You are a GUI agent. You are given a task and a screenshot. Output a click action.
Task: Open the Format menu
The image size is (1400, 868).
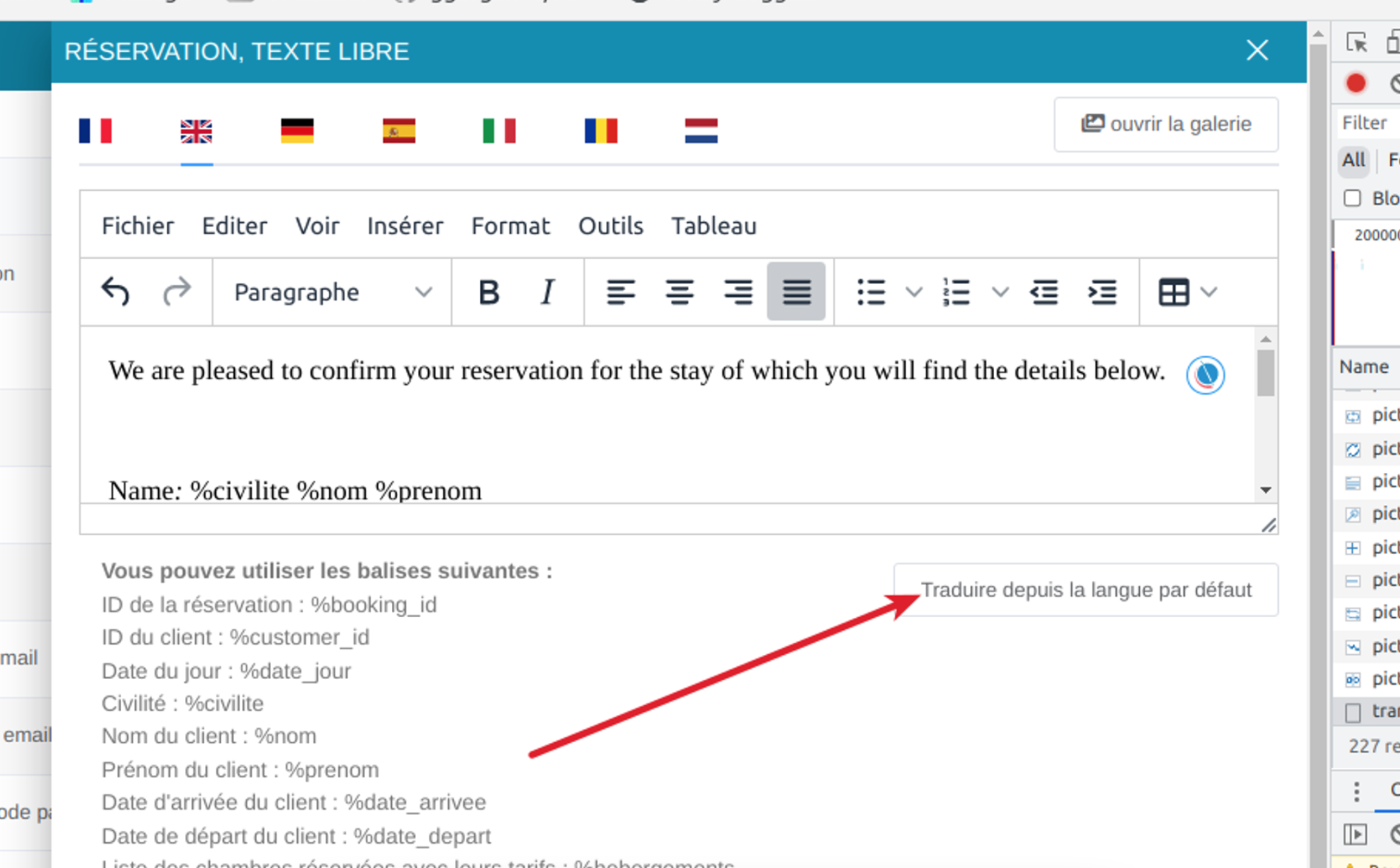(510, 226)
